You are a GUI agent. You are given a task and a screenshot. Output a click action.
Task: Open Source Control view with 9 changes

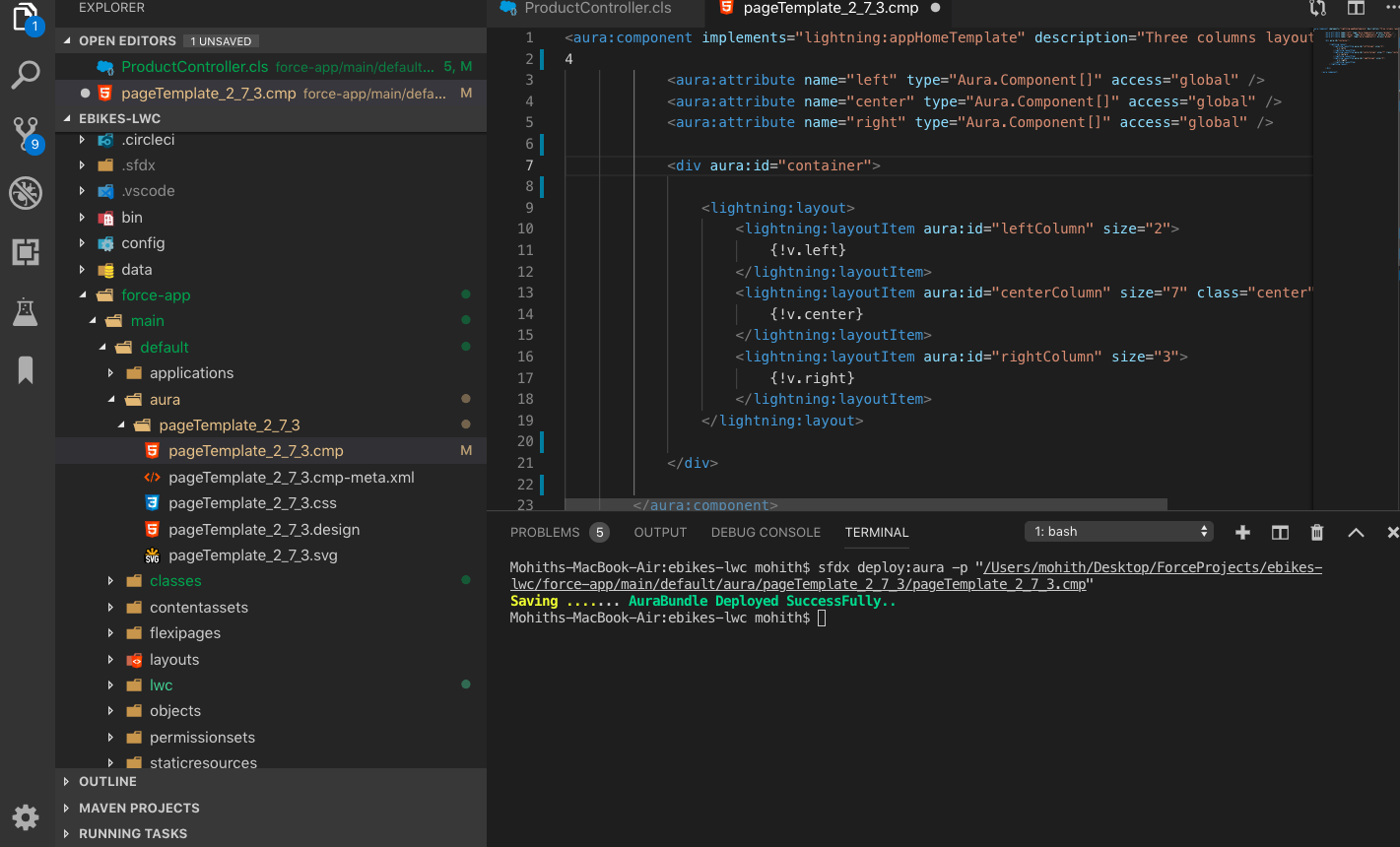click(26, 135)
